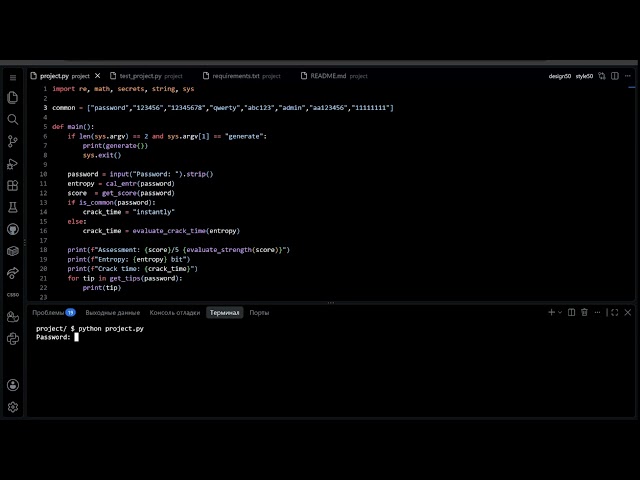The height and width of the screenshot is (480, 640).
Task: Run style50 on the file
Action: point(584,76)
